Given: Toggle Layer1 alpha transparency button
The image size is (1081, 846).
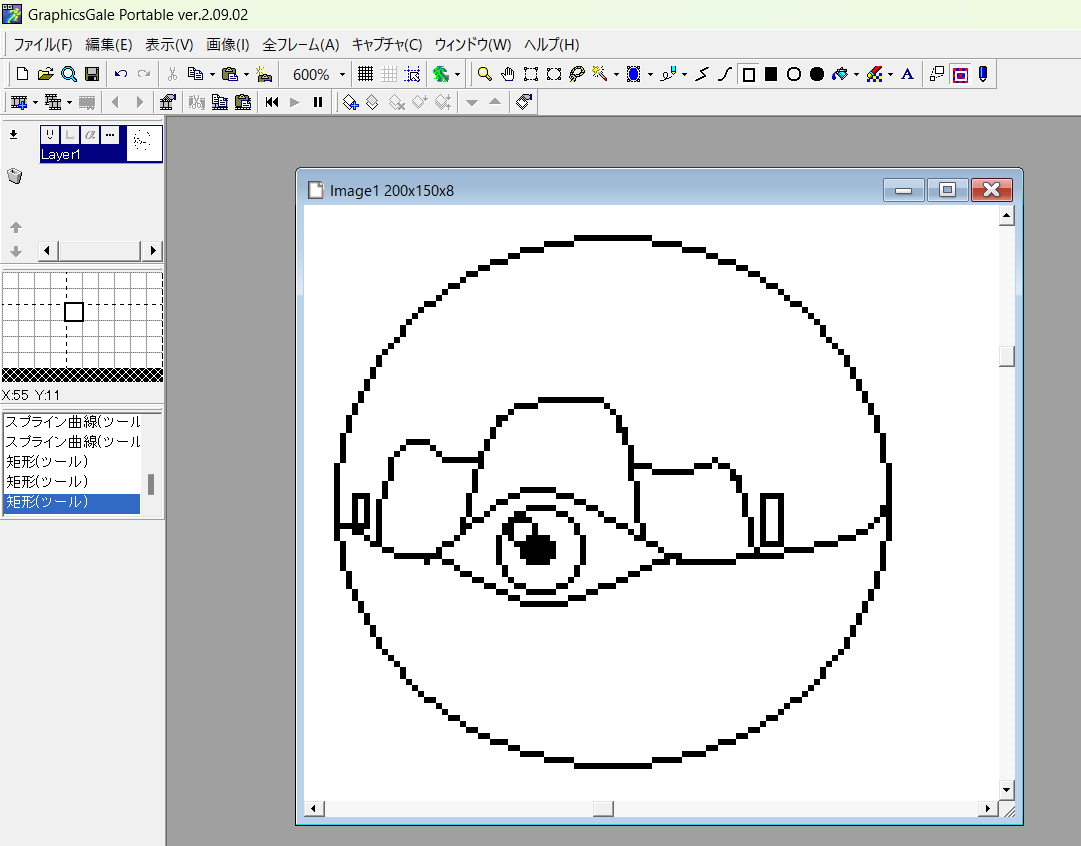Looking at the screenshot, I should (90, 135).
